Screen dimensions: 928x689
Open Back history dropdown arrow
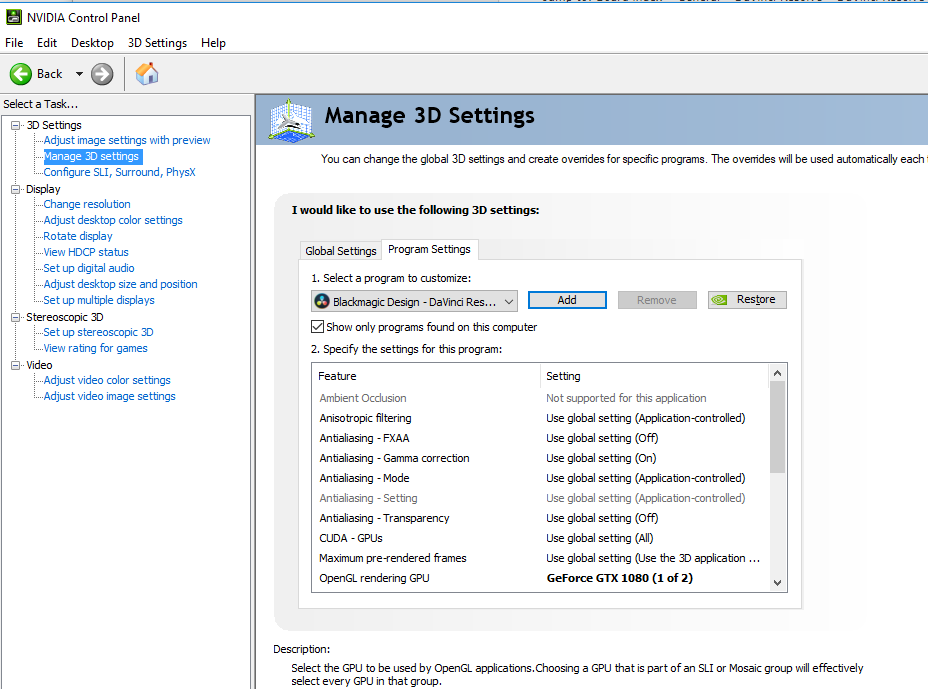click(79, 74)
